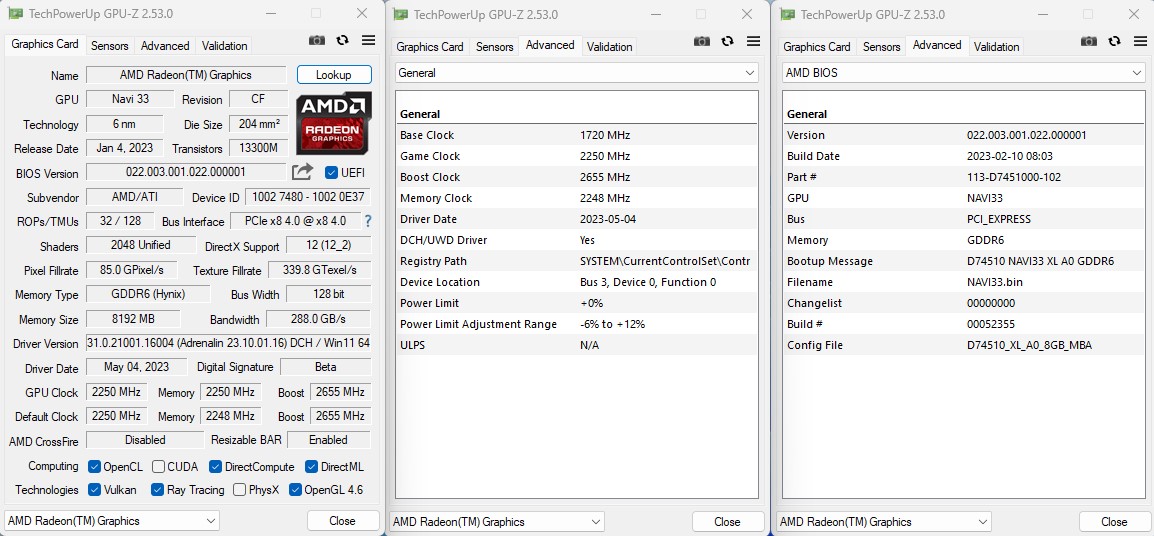Open hamburger menu in right GPU-Z window
The image size is (1154, 536).
tap(1140, 41)
